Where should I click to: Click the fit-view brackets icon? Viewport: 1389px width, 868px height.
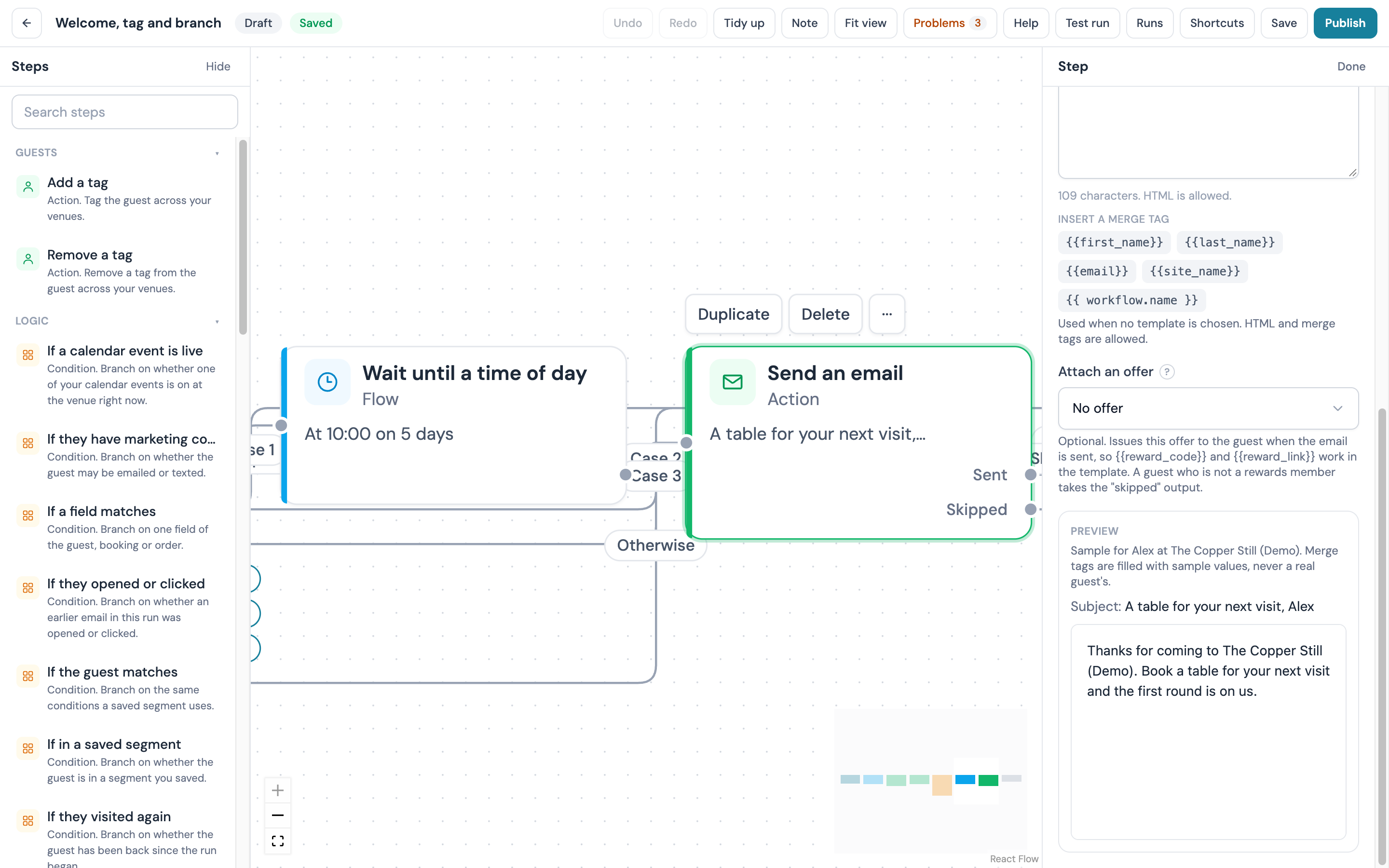[278, 841]
